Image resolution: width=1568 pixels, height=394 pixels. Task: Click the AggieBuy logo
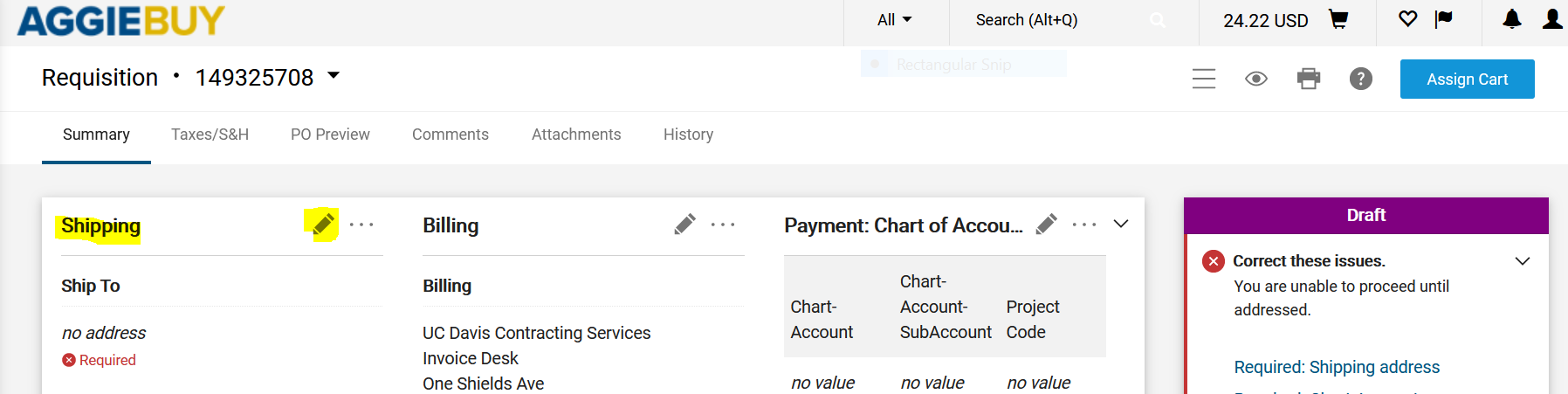pyautogui.click(x=120, y=19)
